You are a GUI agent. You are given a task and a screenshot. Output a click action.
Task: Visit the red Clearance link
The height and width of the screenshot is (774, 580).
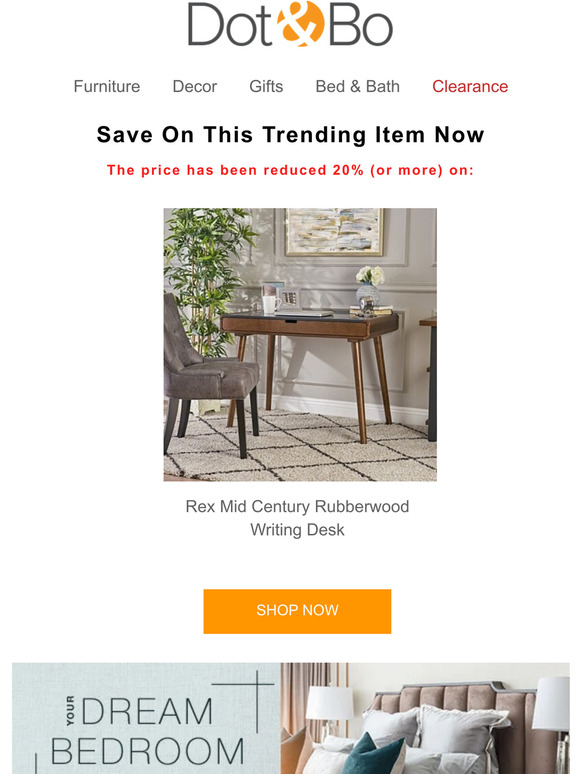[x=470, y=86]
